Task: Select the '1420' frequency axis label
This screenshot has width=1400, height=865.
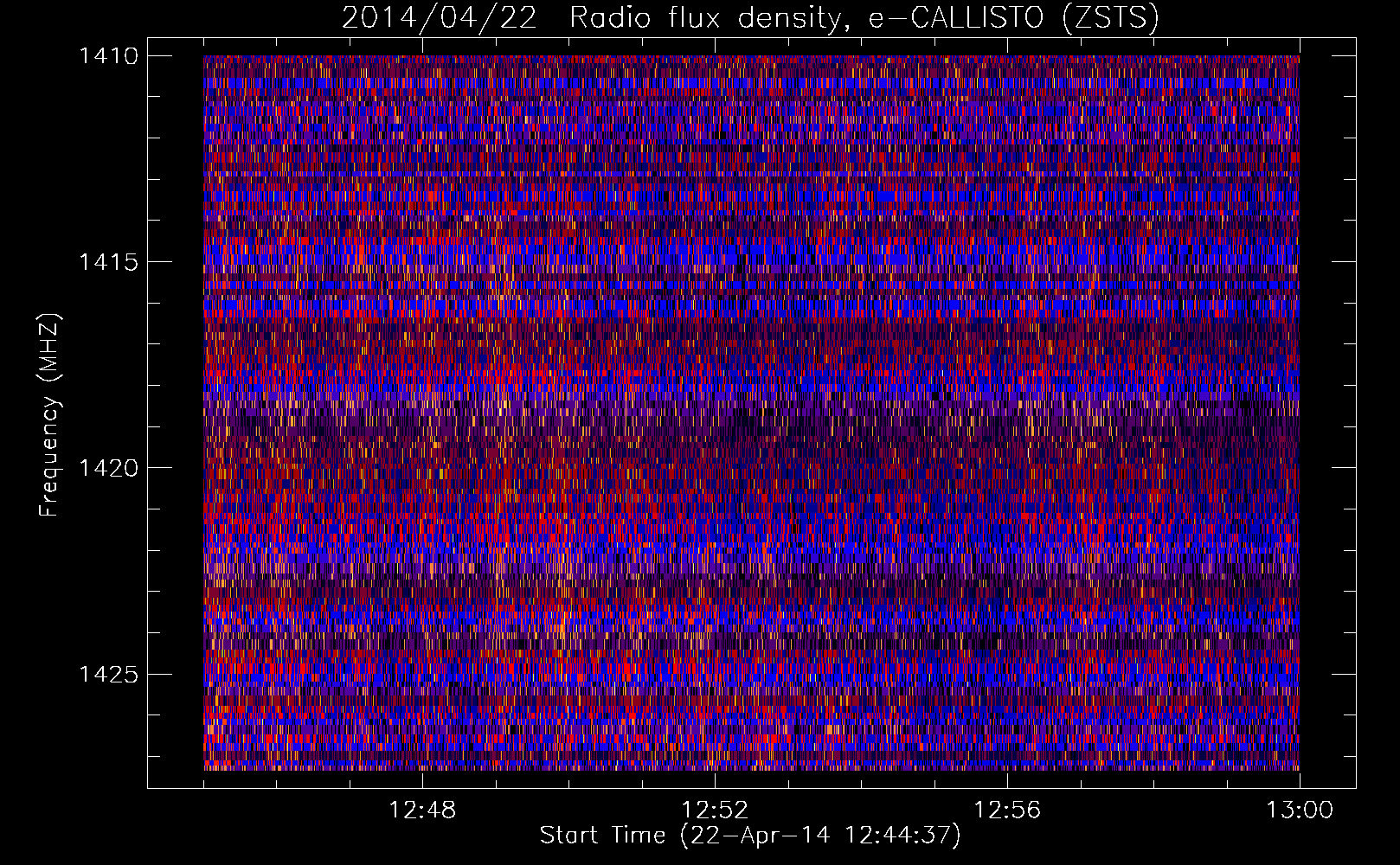Action: 108,468
